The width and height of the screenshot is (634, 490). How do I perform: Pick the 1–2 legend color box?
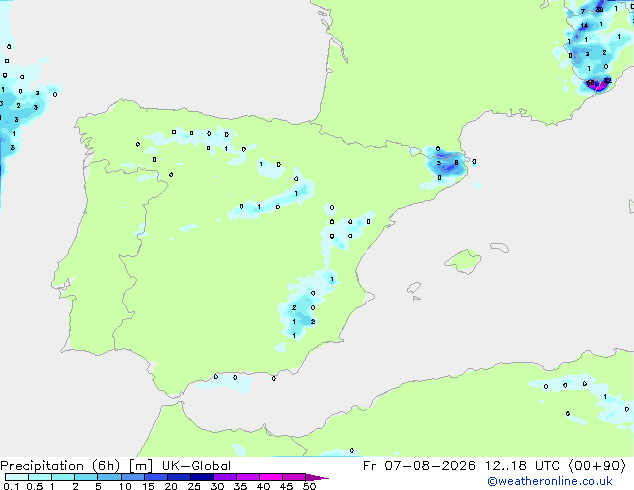pos(63,477)
